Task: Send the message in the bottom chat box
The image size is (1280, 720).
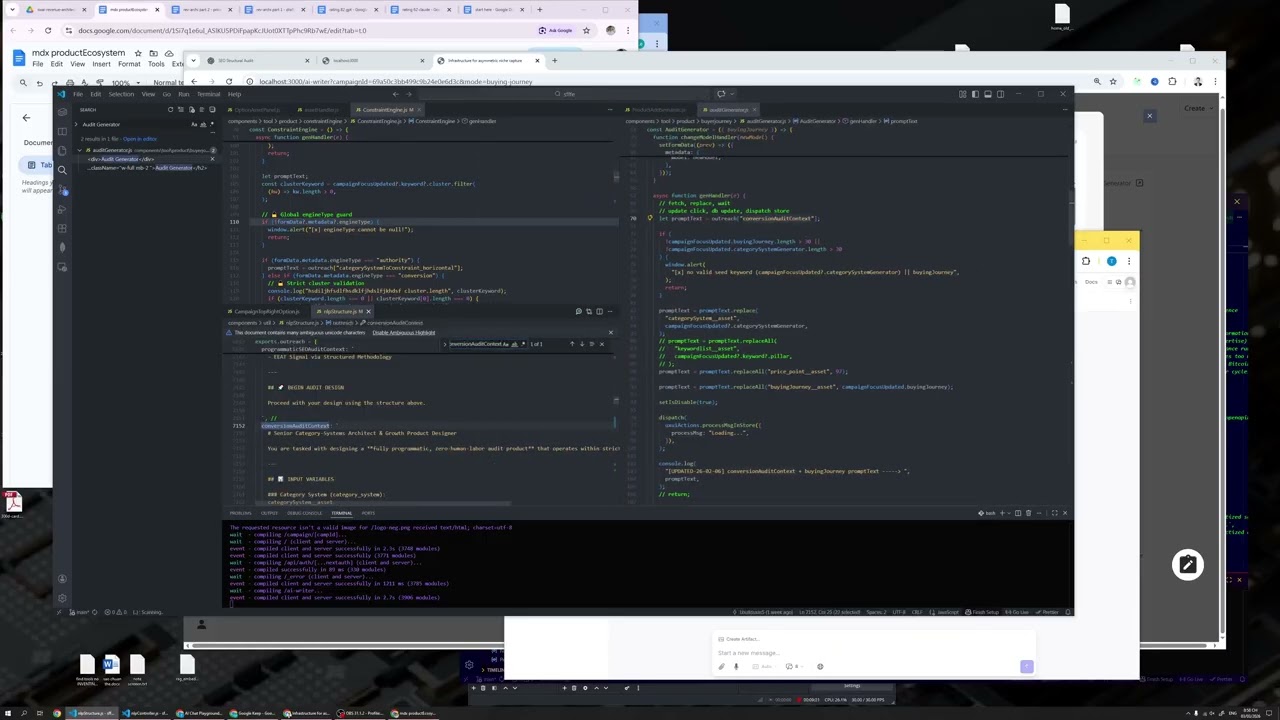Action: tap(1026, 666)
